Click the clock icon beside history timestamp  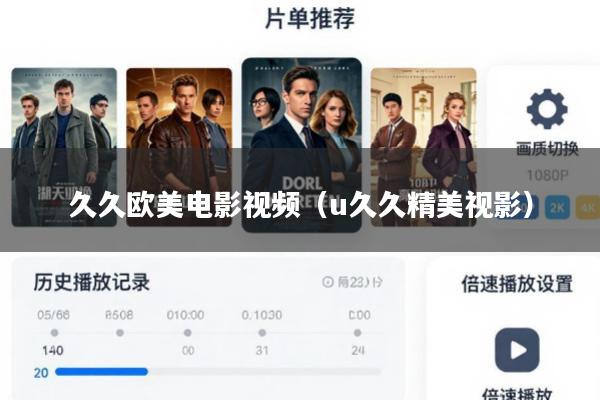pos(328,282)
